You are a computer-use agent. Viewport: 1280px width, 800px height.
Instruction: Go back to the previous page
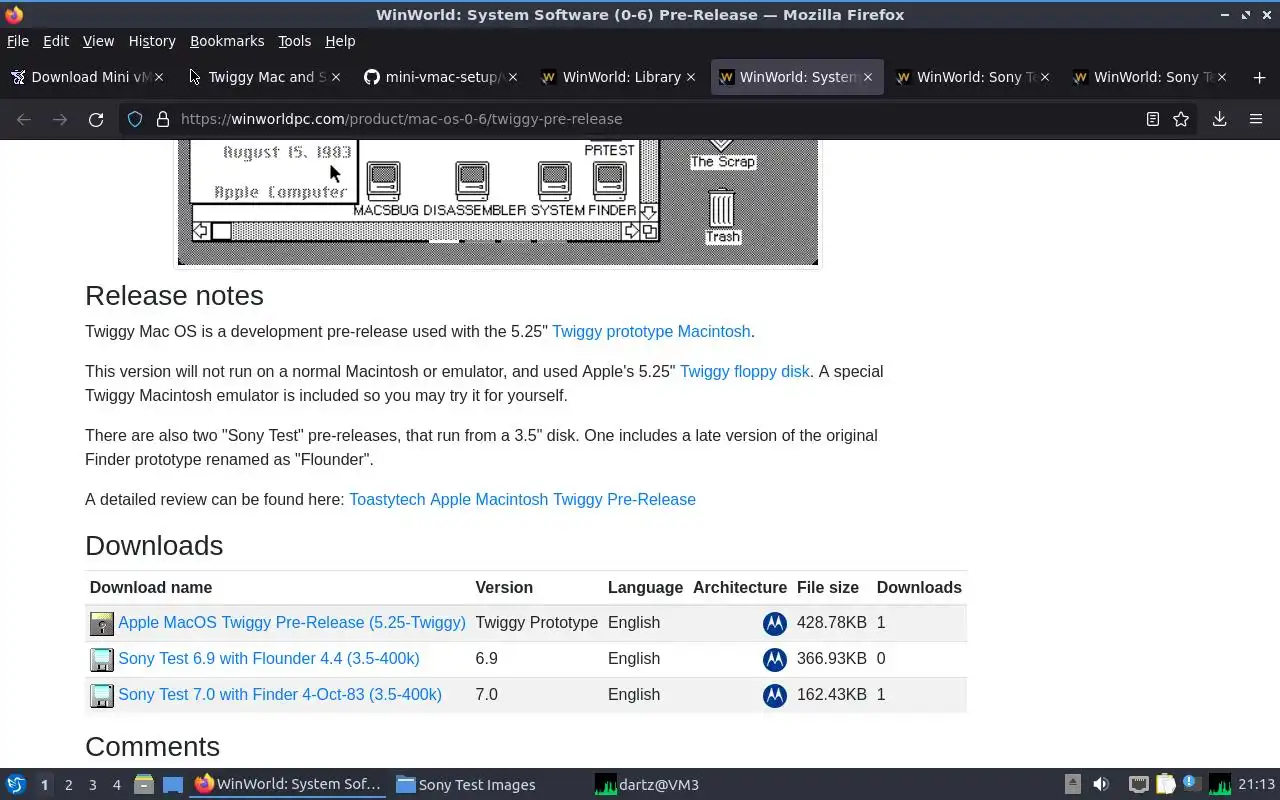(x=24, y=119)
